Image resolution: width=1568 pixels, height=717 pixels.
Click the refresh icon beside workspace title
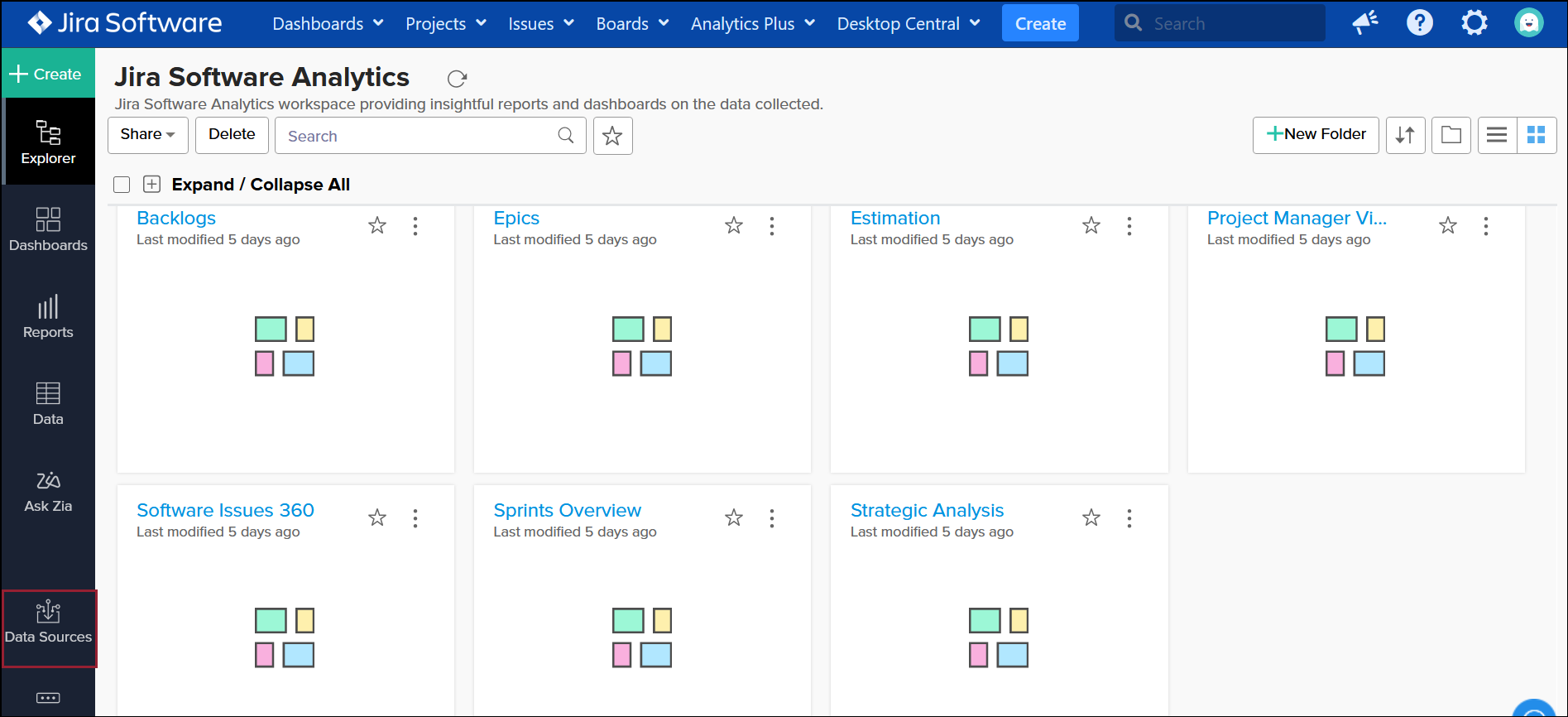(457, 79)
